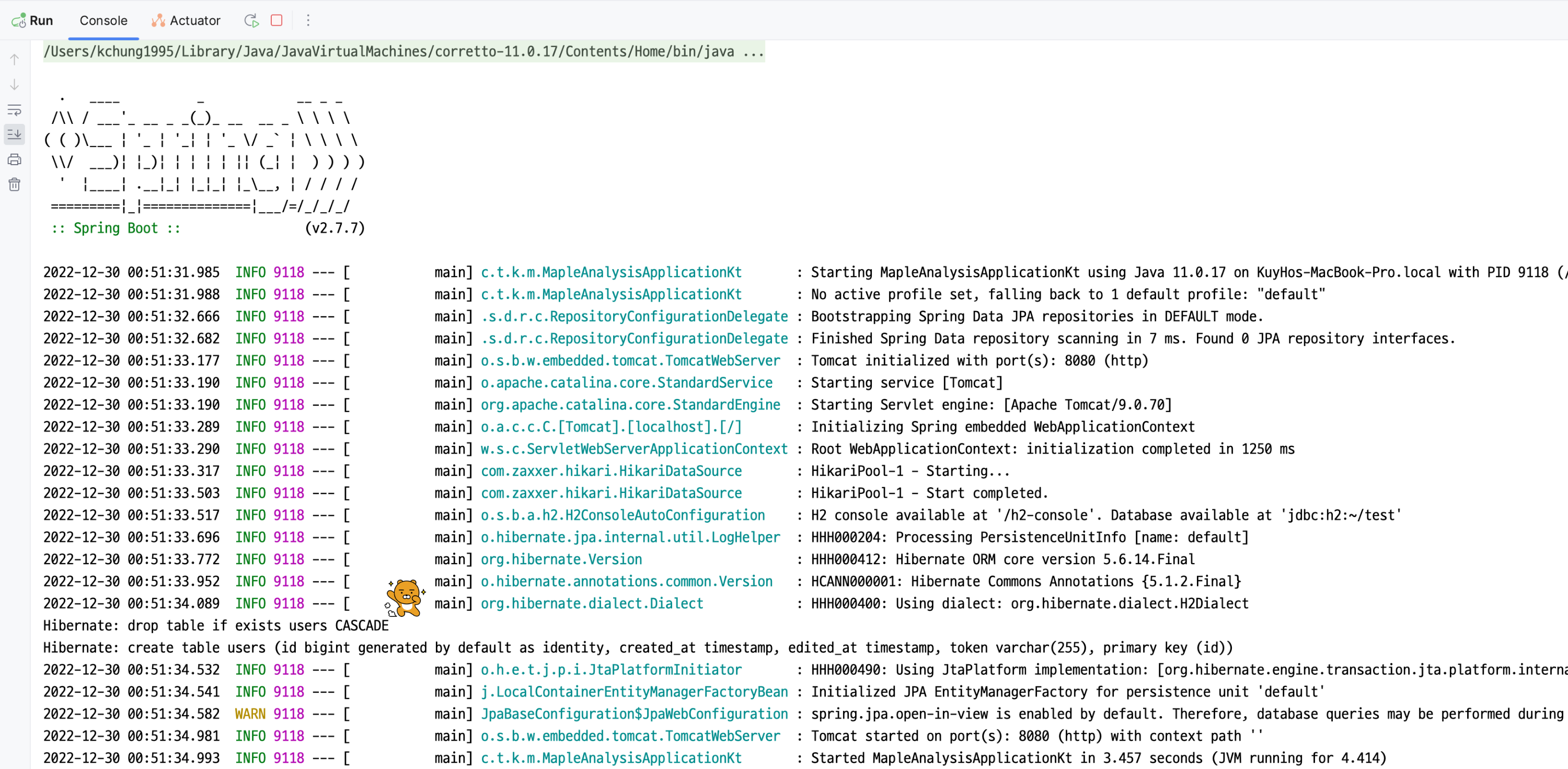The height and width of the screenshot is (769, 1568).
Task: Click the ellipsis after bin/java path
Action: click(x=753, y=52)
